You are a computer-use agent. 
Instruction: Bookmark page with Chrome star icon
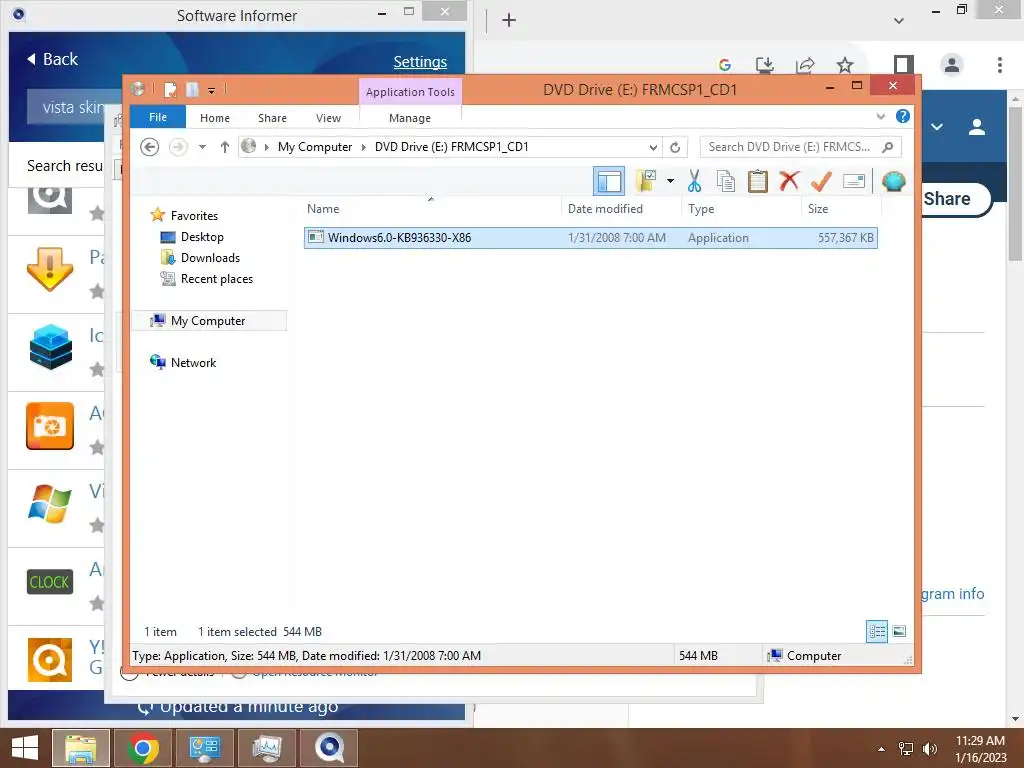click(x=845, y=65)
